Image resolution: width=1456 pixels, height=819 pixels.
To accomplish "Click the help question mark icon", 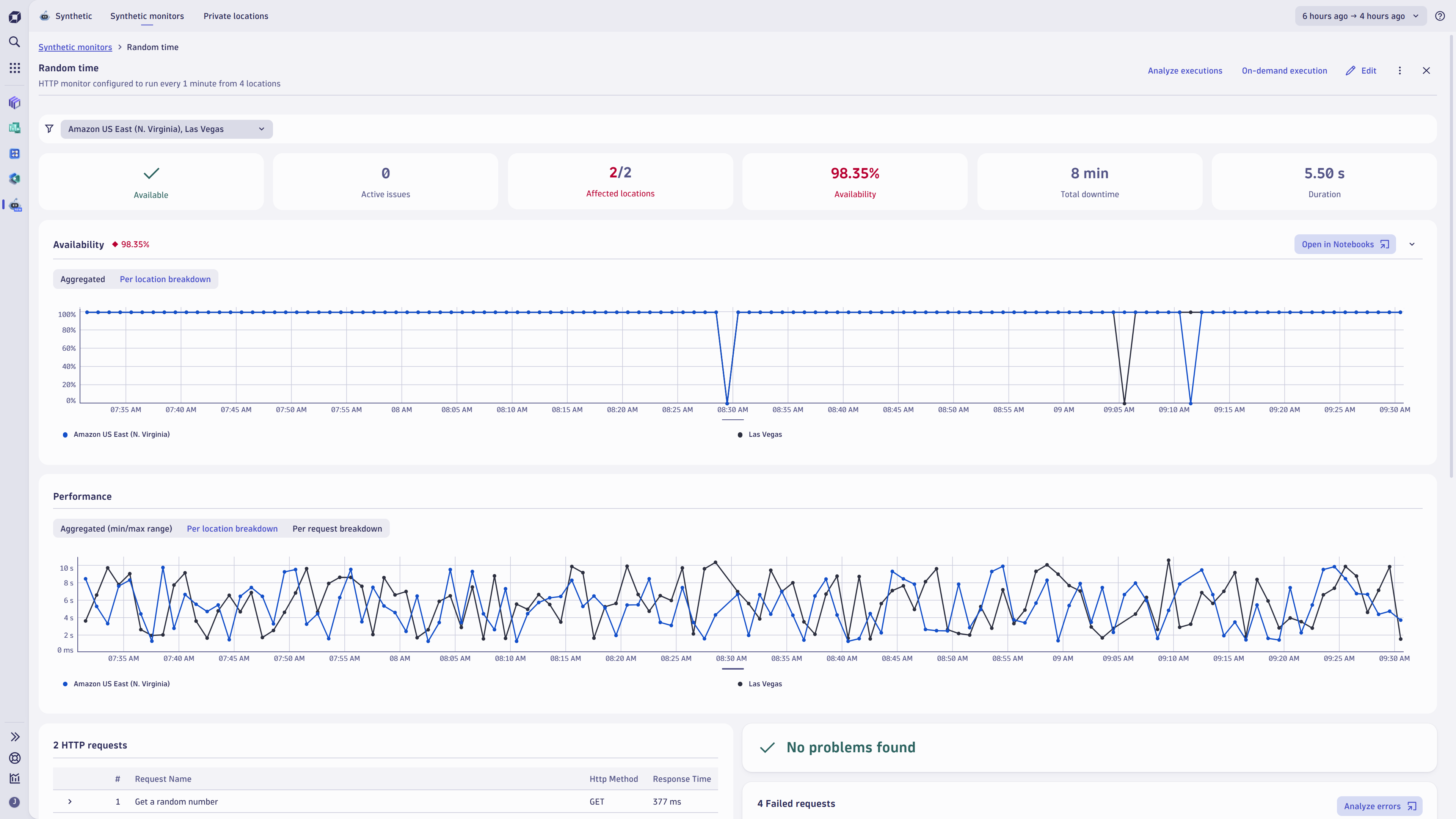I will [1440, 16].
